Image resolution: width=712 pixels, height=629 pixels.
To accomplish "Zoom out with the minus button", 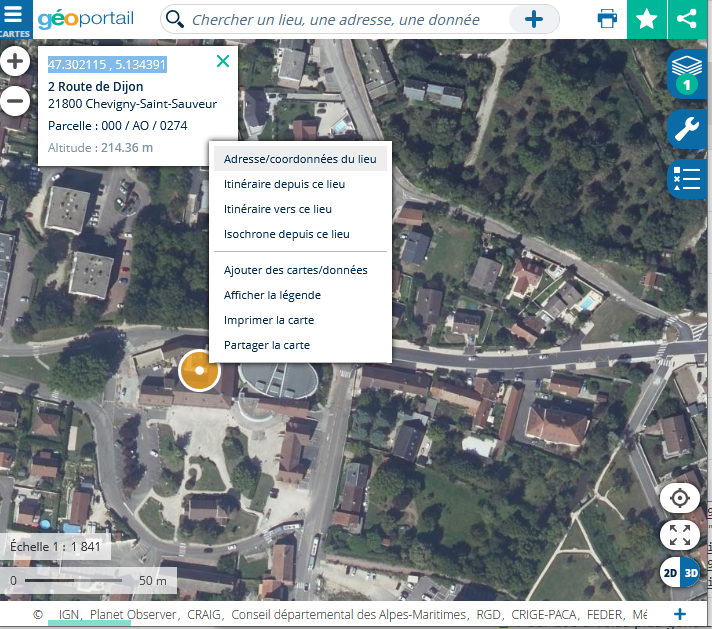I will coord(15,99).
